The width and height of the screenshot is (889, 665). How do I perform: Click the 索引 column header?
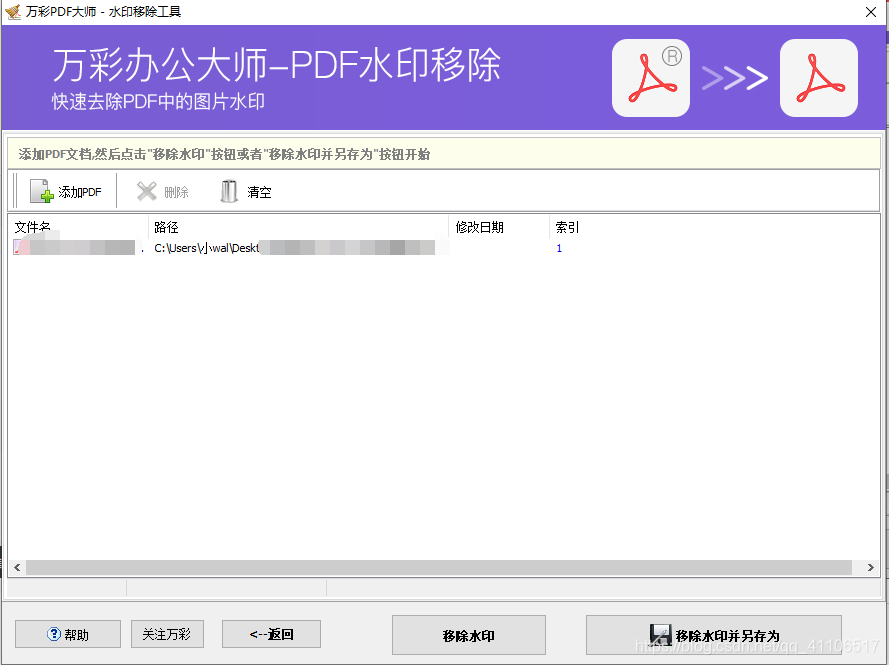coord(565,227)
